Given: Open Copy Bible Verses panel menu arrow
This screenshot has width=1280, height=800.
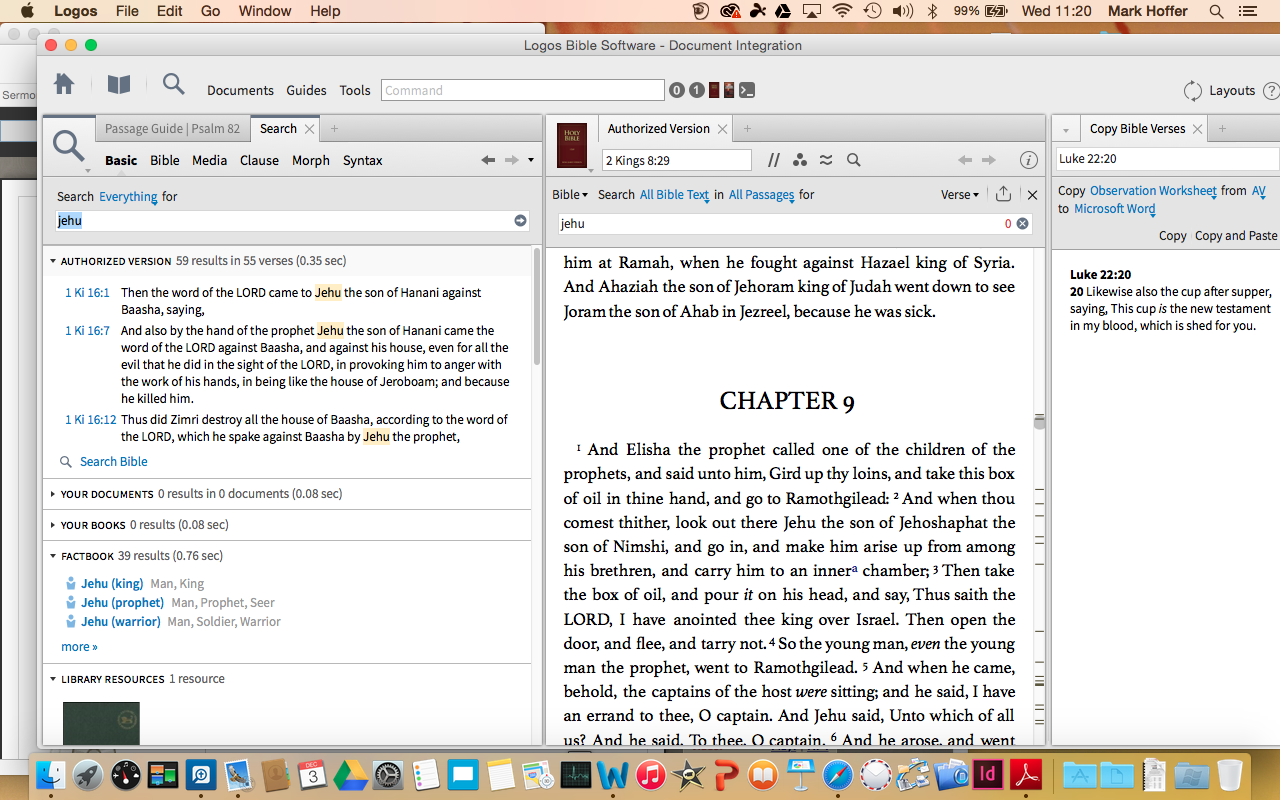Looking at the screenshot, I should (x=1065, y=130).
